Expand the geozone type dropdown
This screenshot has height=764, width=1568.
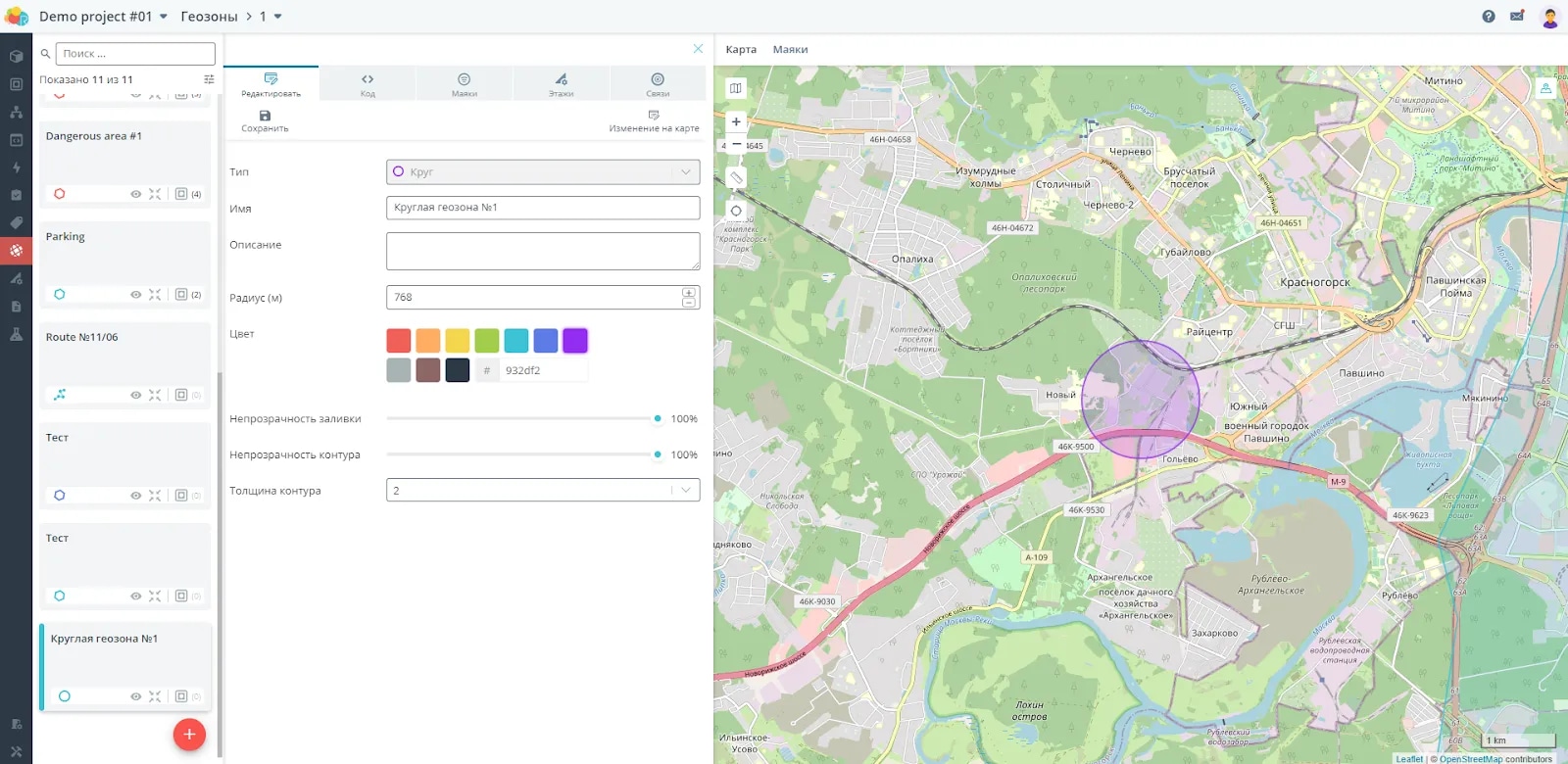[685, 172]
